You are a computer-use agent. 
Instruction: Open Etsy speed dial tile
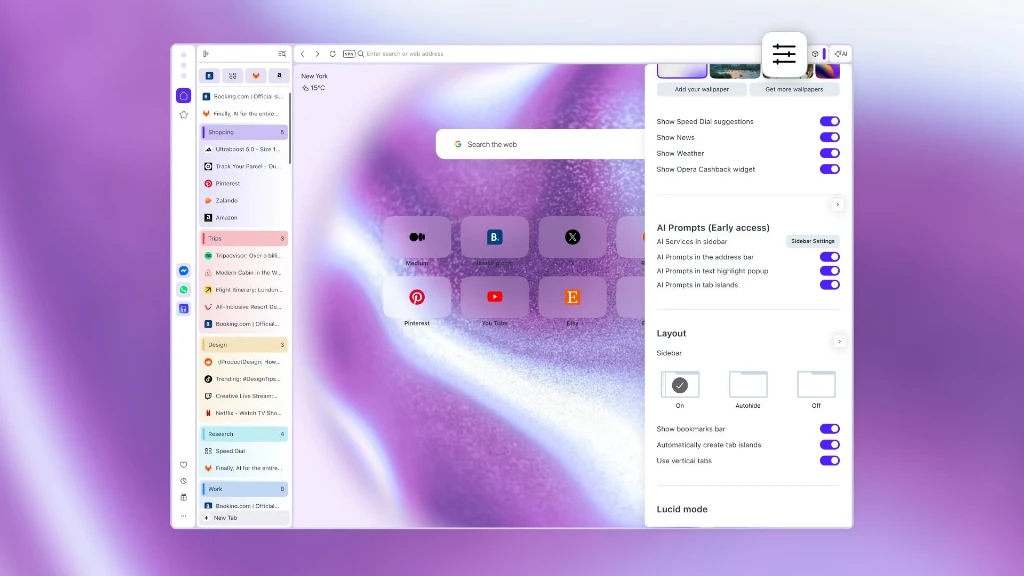point(572,297)
